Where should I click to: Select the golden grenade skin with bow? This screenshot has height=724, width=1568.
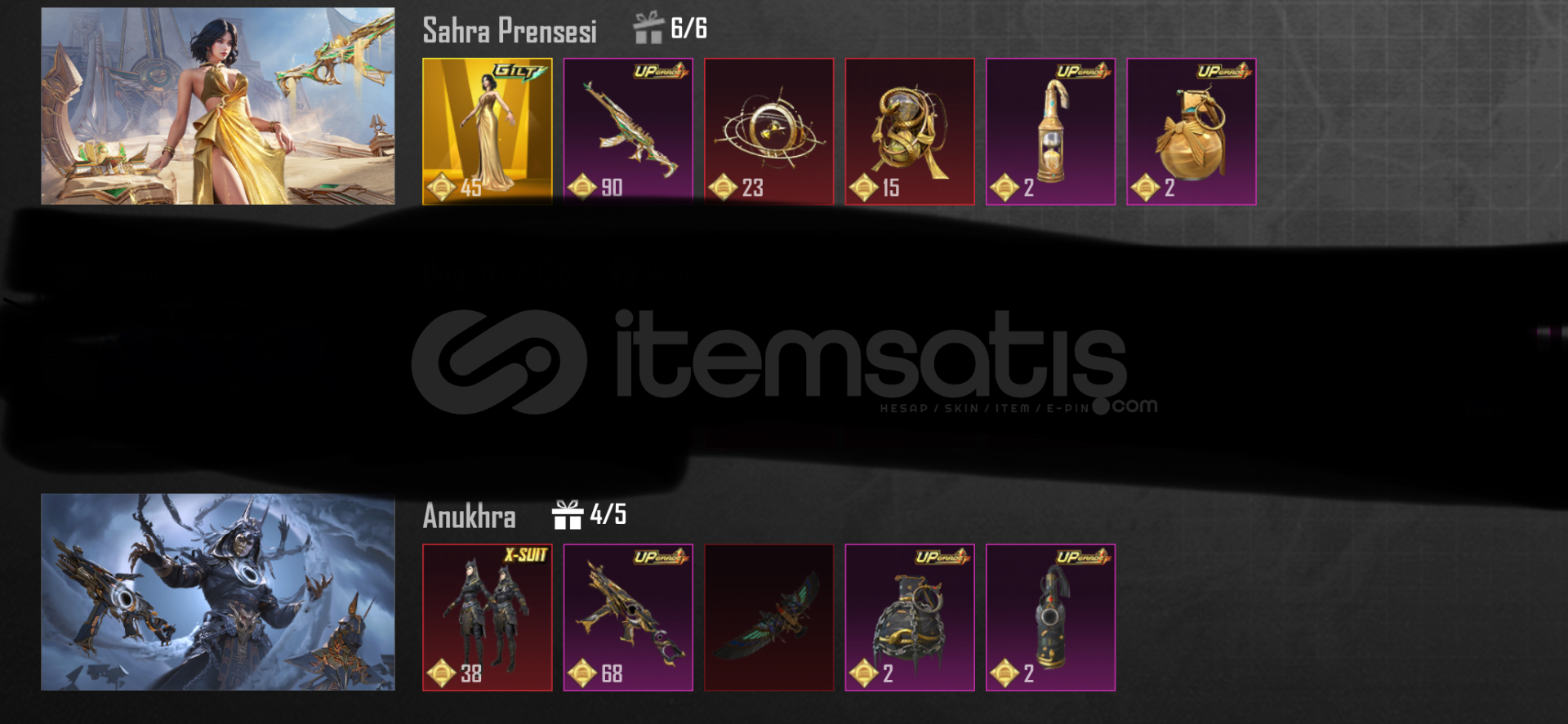1192,131
